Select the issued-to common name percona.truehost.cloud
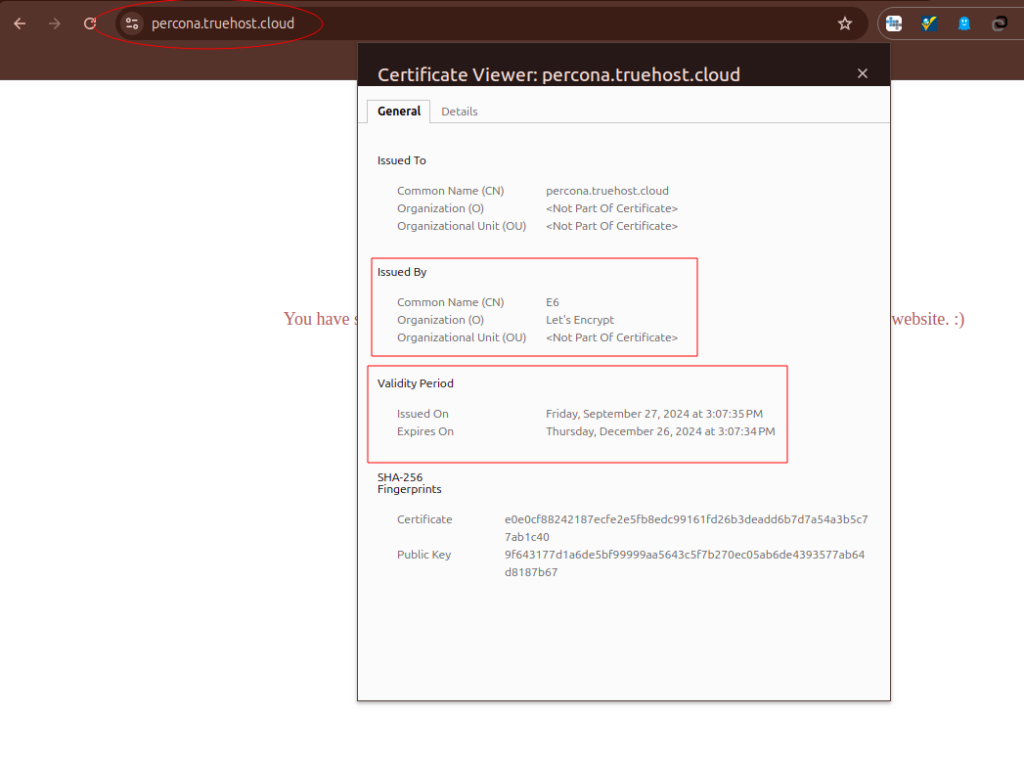1024x761 pixels. tap(607, 191)
